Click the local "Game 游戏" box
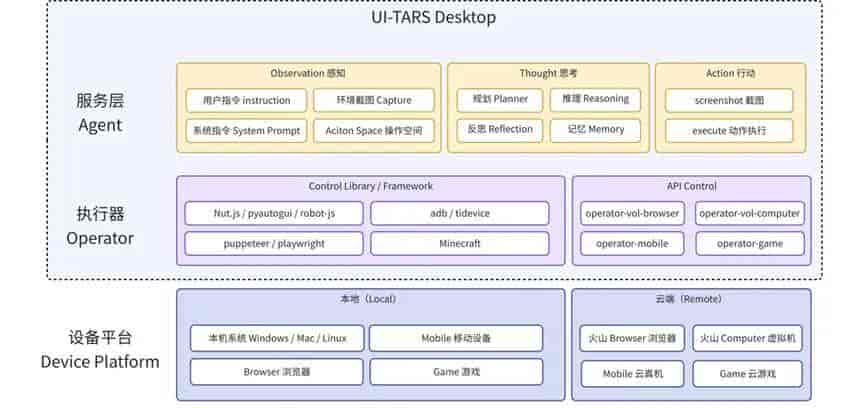863x408 pixels. click(456, 372)
